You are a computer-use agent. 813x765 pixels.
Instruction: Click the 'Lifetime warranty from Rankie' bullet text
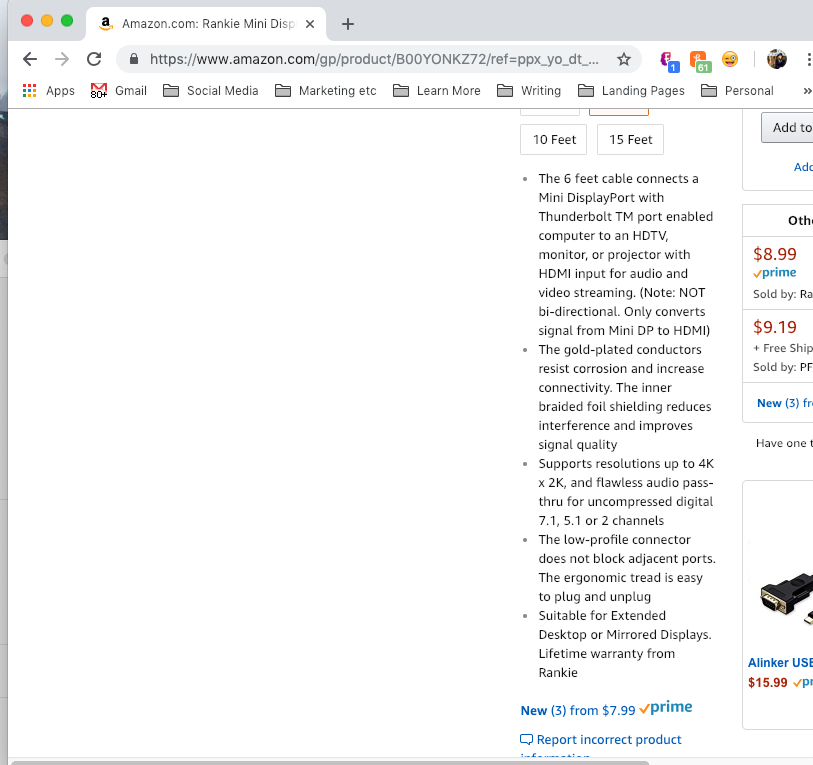pyautogui.click(x=607, y=663)
